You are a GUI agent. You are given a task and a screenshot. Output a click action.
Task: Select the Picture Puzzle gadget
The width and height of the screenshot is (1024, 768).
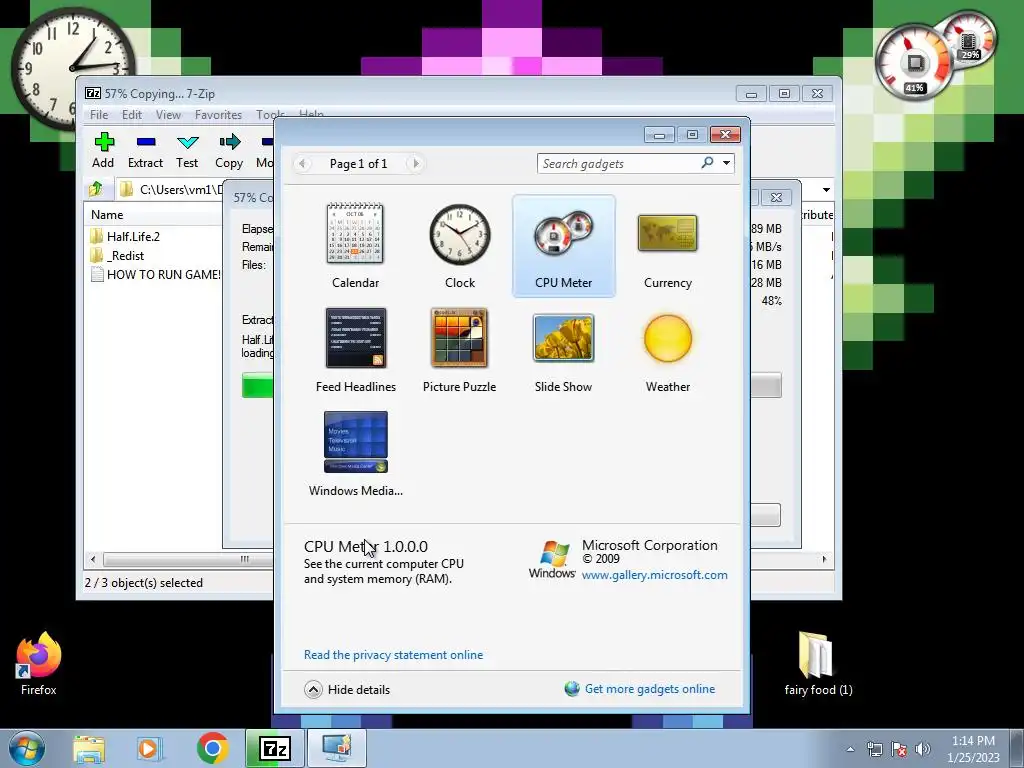tap(460, 349)
